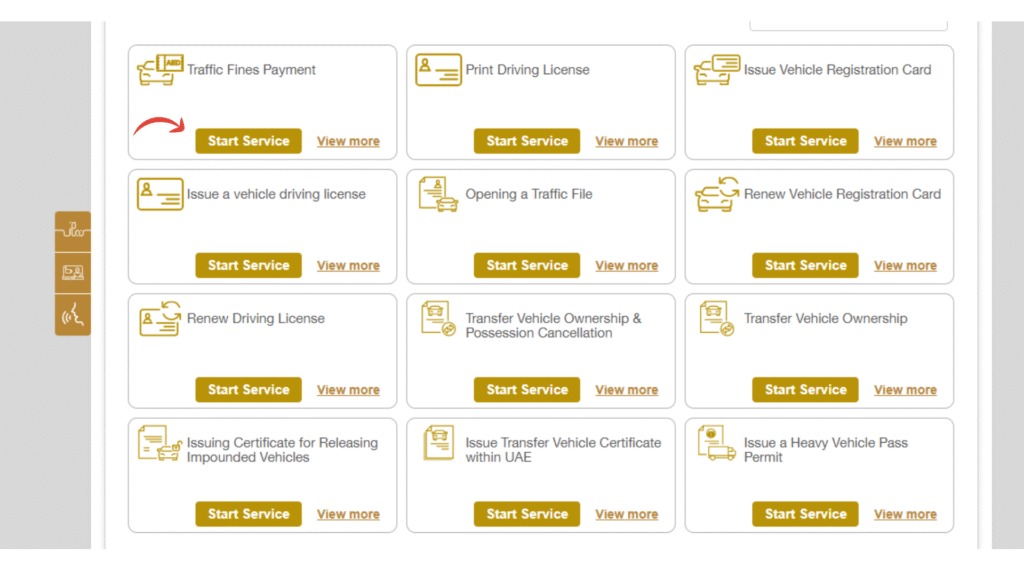View more about Print Driving License
Screen dimensions: 1024x576
[x=626, y=141]
